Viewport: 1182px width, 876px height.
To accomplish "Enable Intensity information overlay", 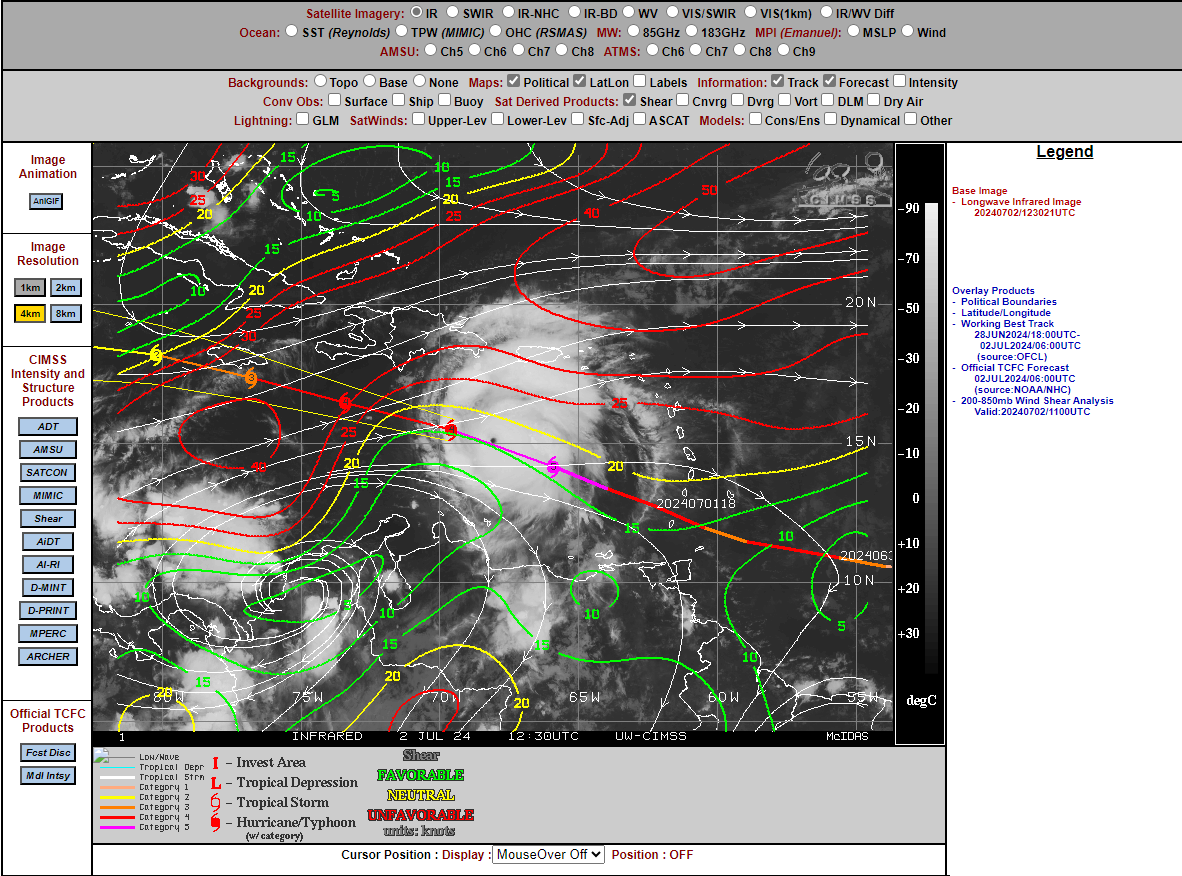I will (x=899, y=81).
